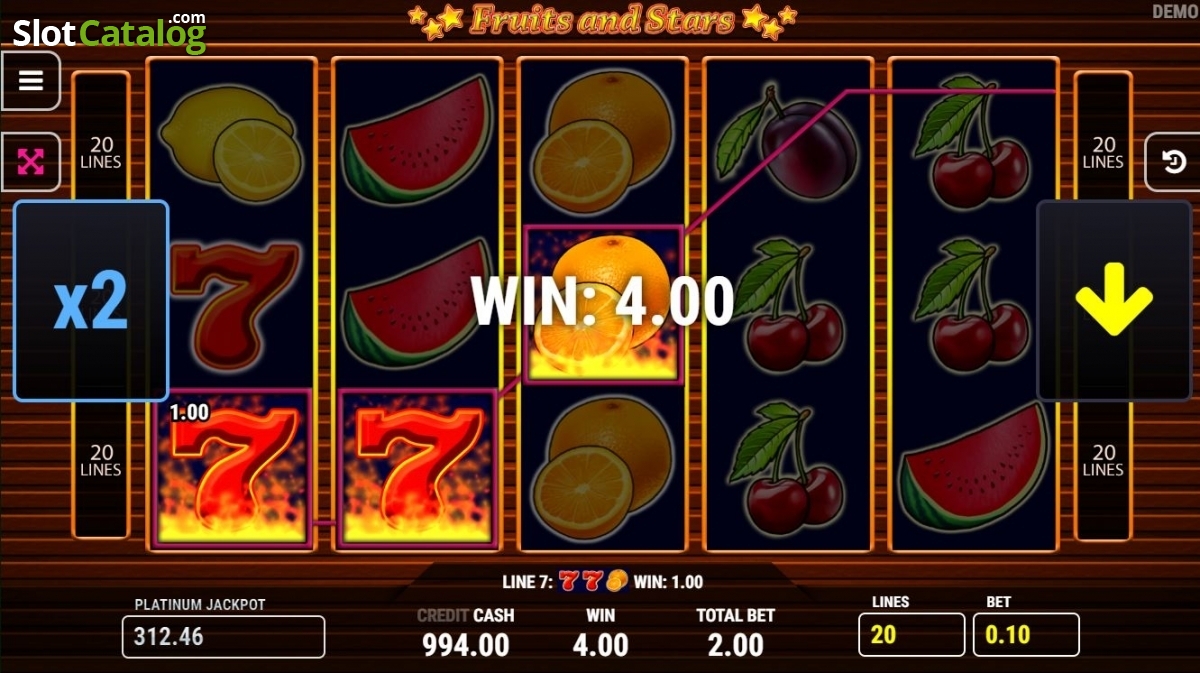Screen dimensions: 1200x673
Task: Click the yellow down arrow spin button
Action: 1114,300
